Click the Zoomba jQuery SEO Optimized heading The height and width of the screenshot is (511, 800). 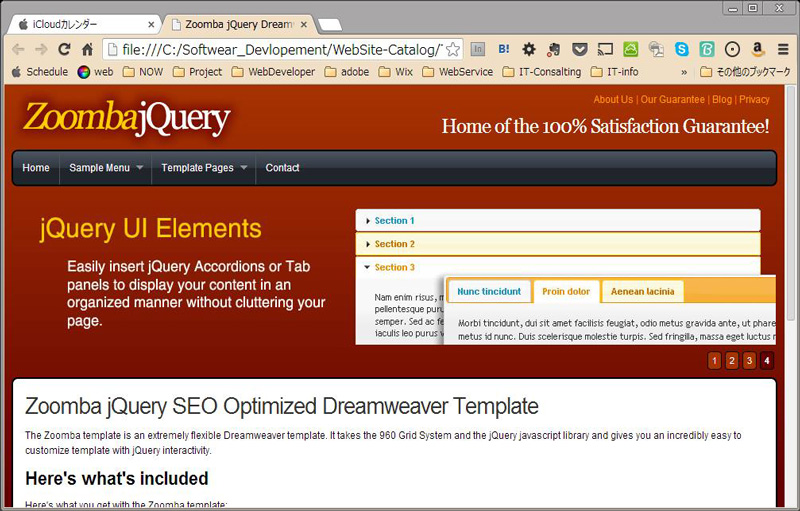pos(282,406)
